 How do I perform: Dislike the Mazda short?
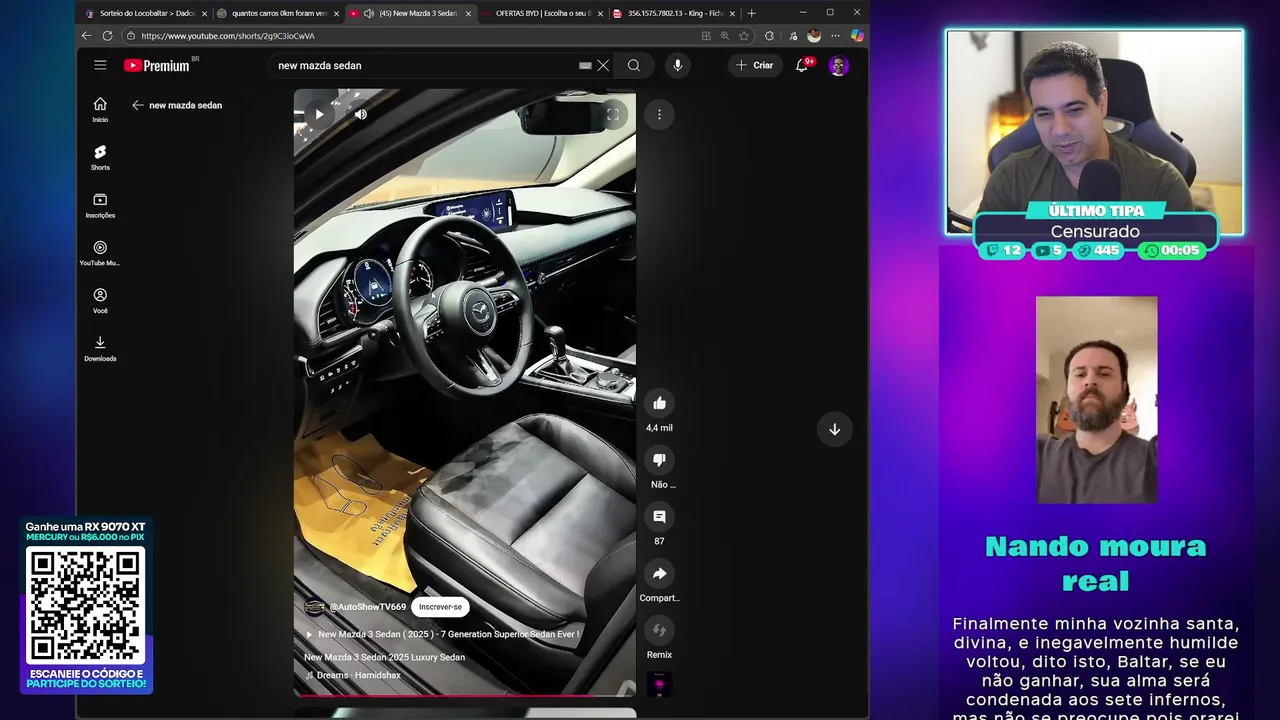(x=659, y=460)
